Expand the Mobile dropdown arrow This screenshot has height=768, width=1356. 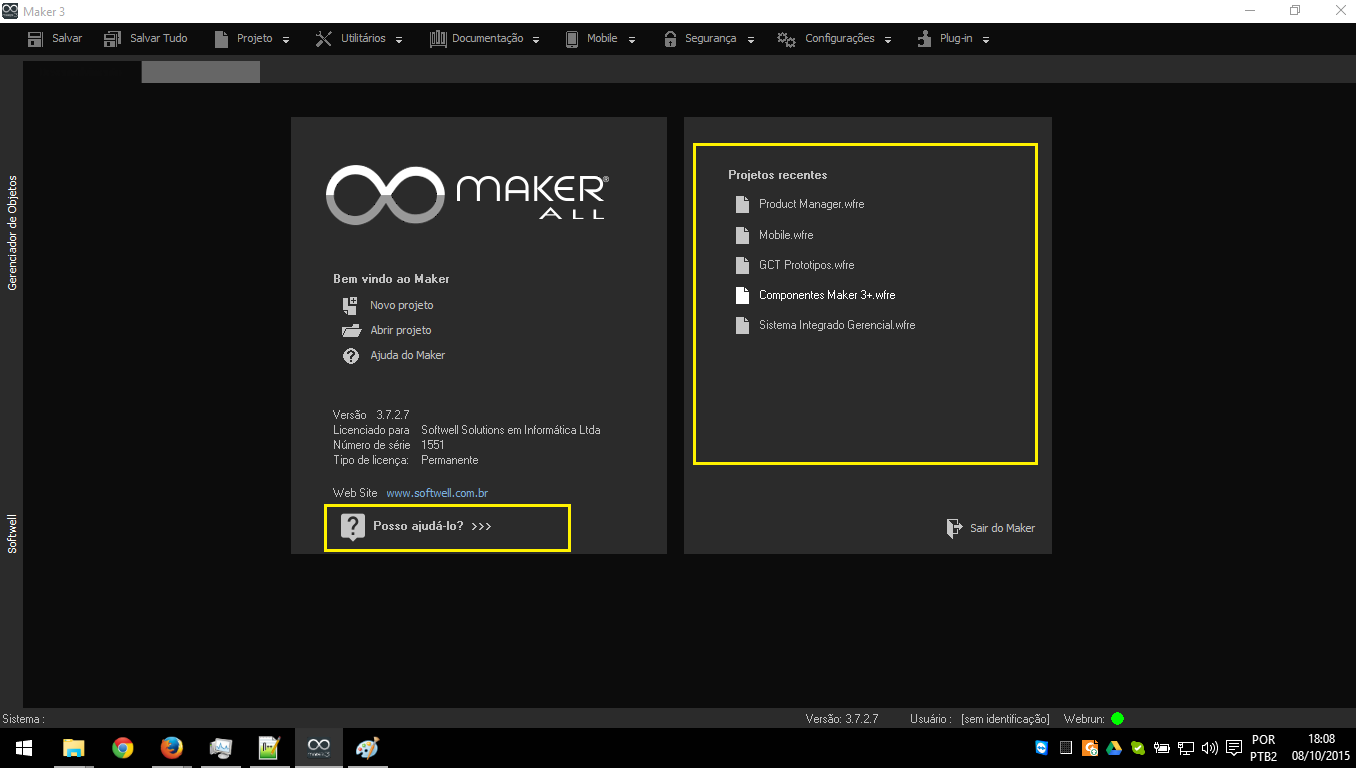point(631,40)
